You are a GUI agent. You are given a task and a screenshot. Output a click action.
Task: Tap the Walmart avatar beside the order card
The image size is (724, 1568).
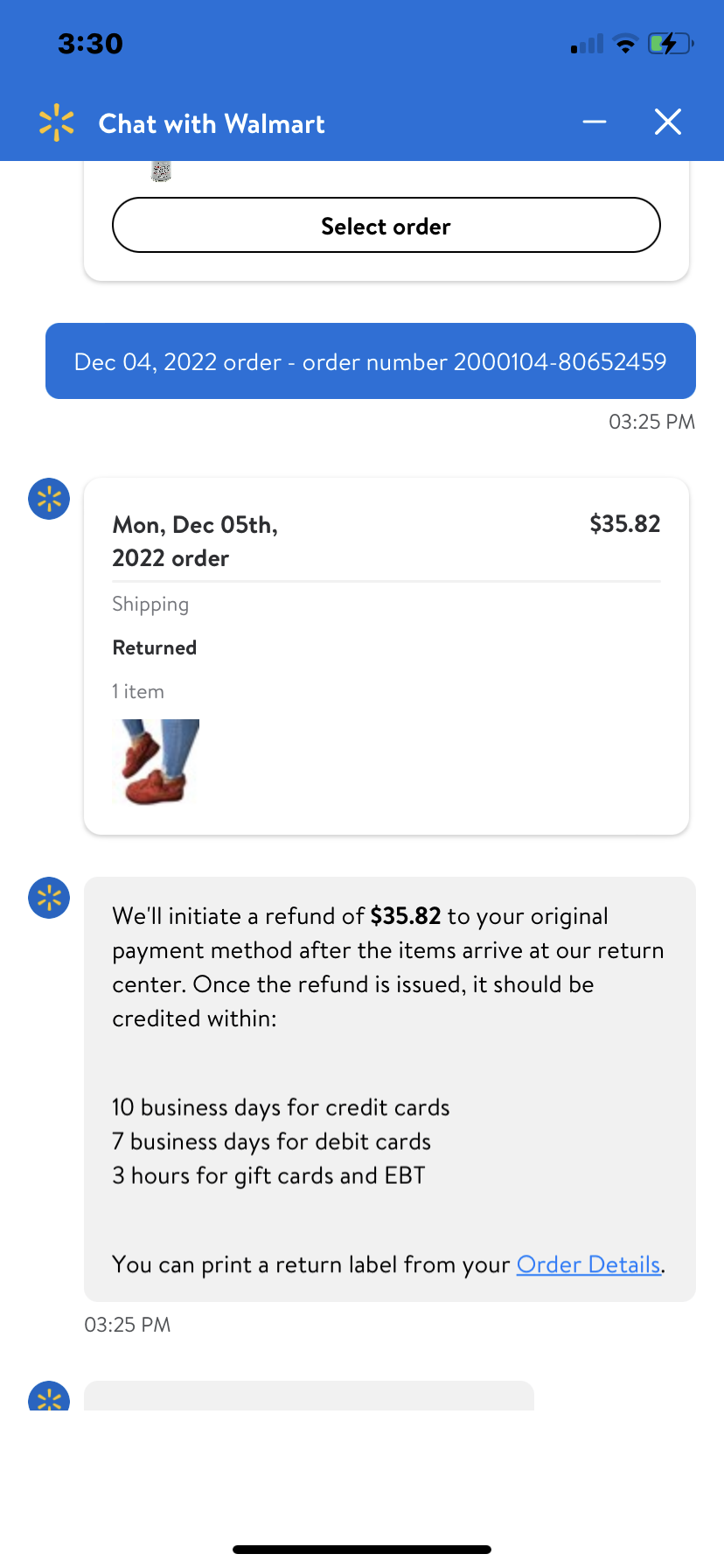[49, 499]
